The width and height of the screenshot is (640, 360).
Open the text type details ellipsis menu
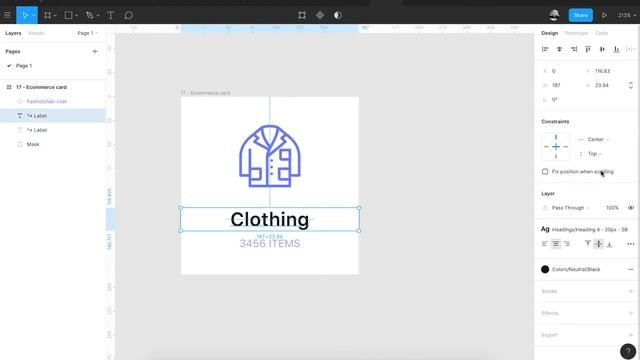(631, 244)
